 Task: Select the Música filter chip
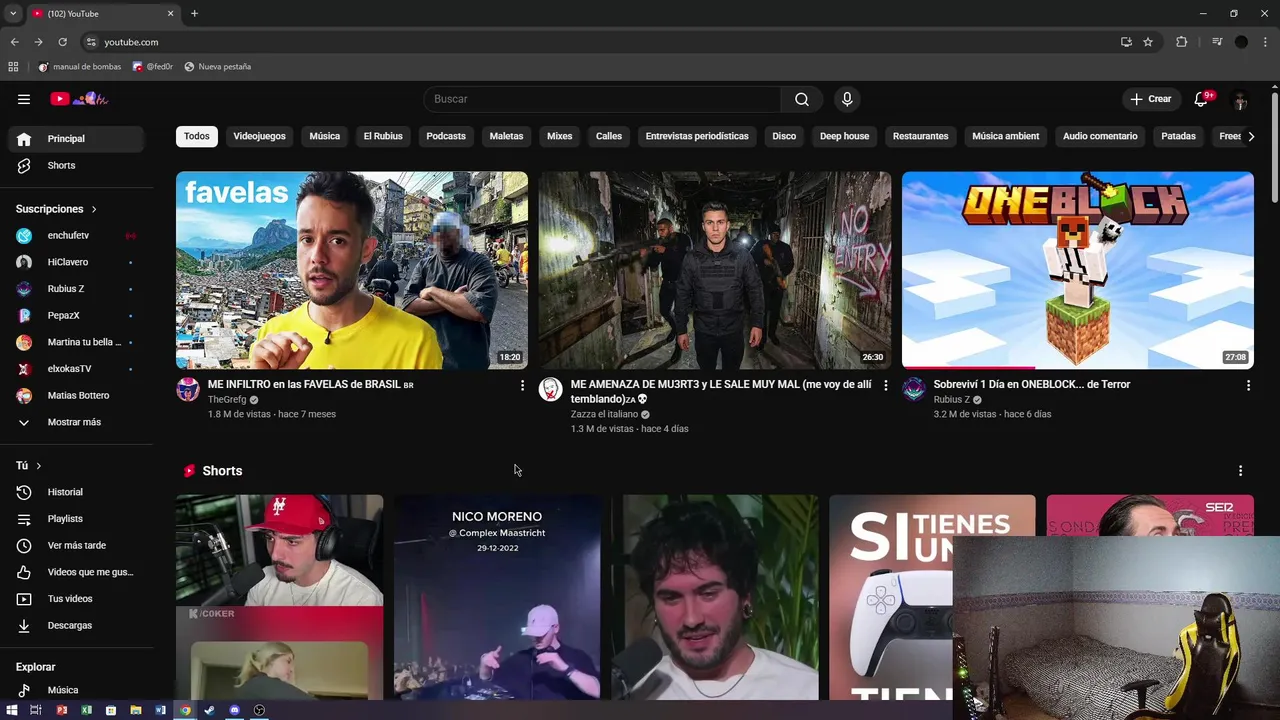(325, 136)
